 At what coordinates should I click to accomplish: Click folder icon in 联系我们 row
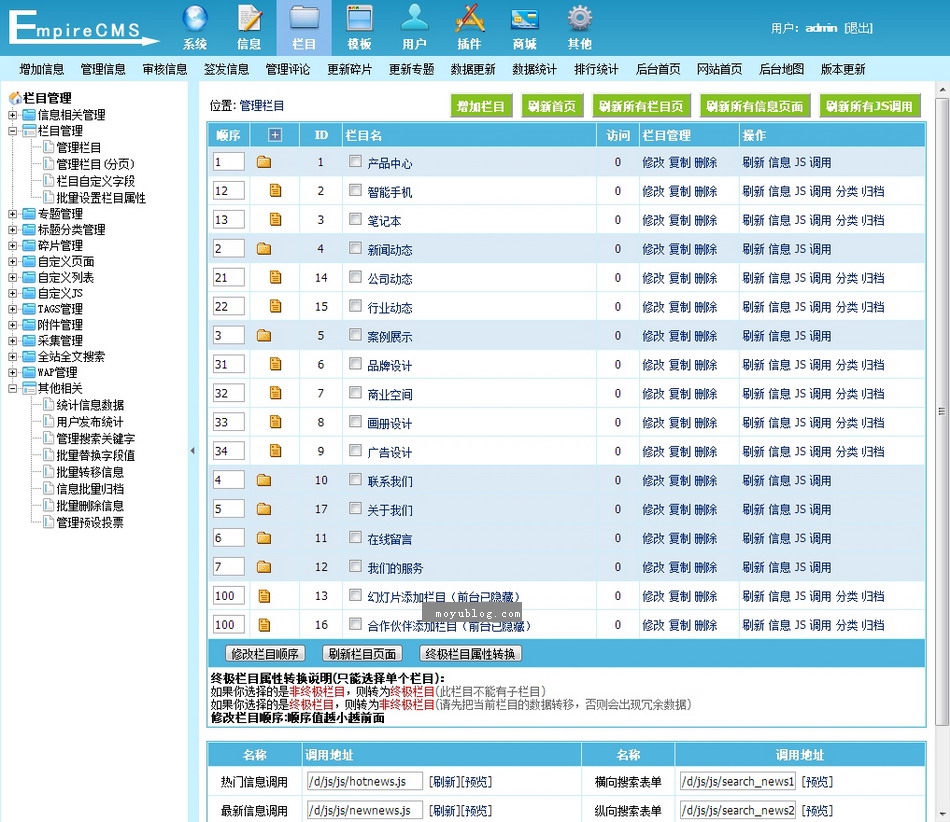pyautogui.click(x=264, y=480)
